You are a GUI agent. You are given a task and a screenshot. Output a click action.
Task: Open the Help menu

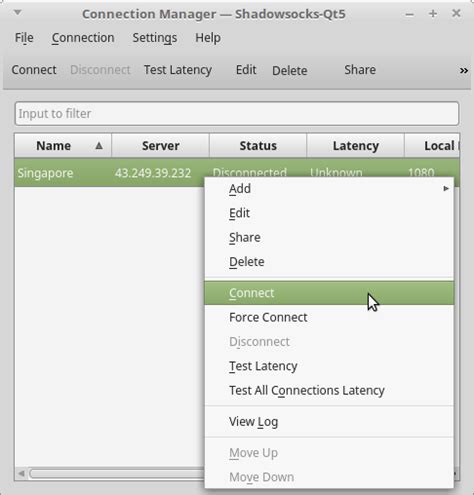point(208,38)
